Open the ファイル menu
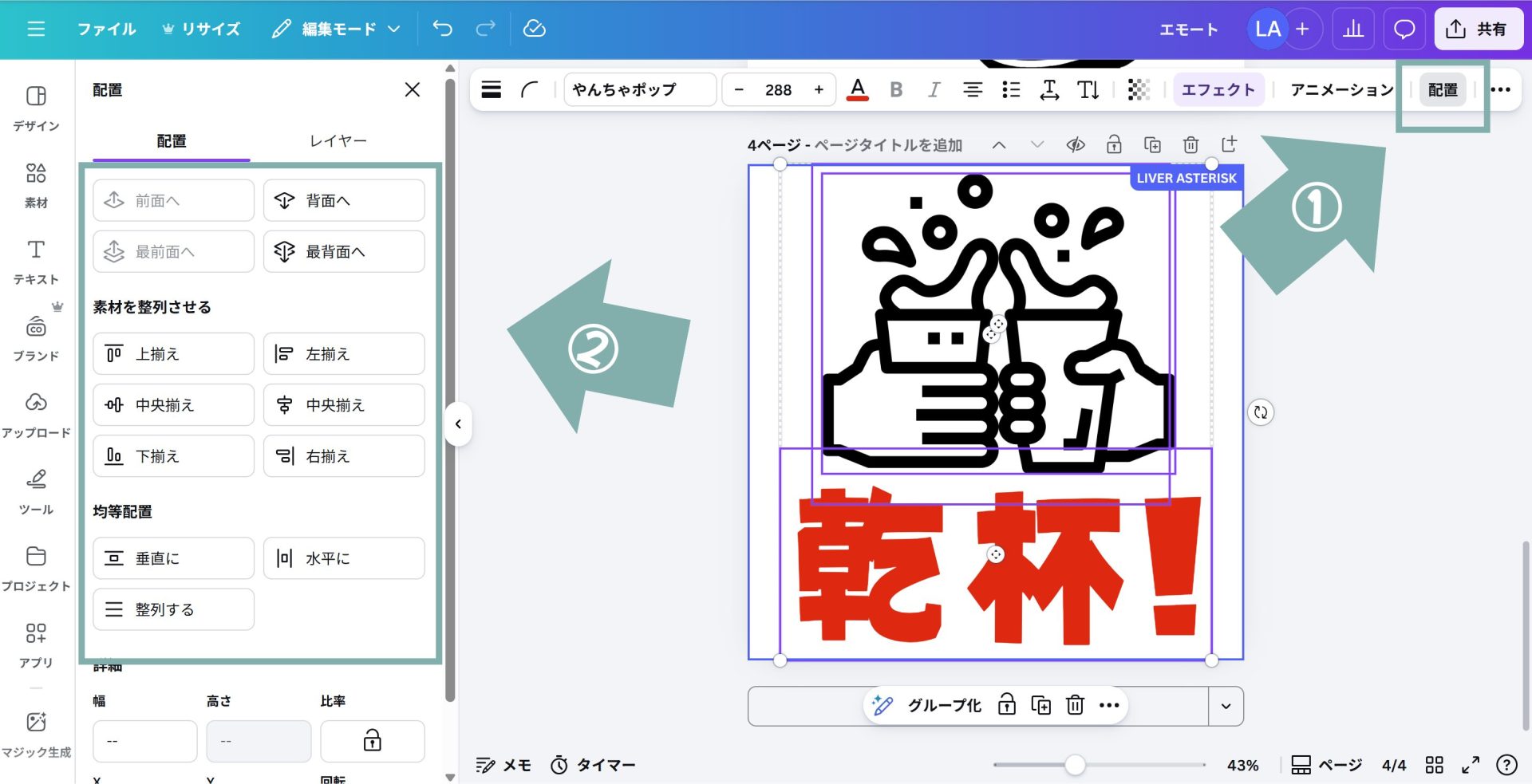This screenshot has width=1532, height=784. point(106,29)
